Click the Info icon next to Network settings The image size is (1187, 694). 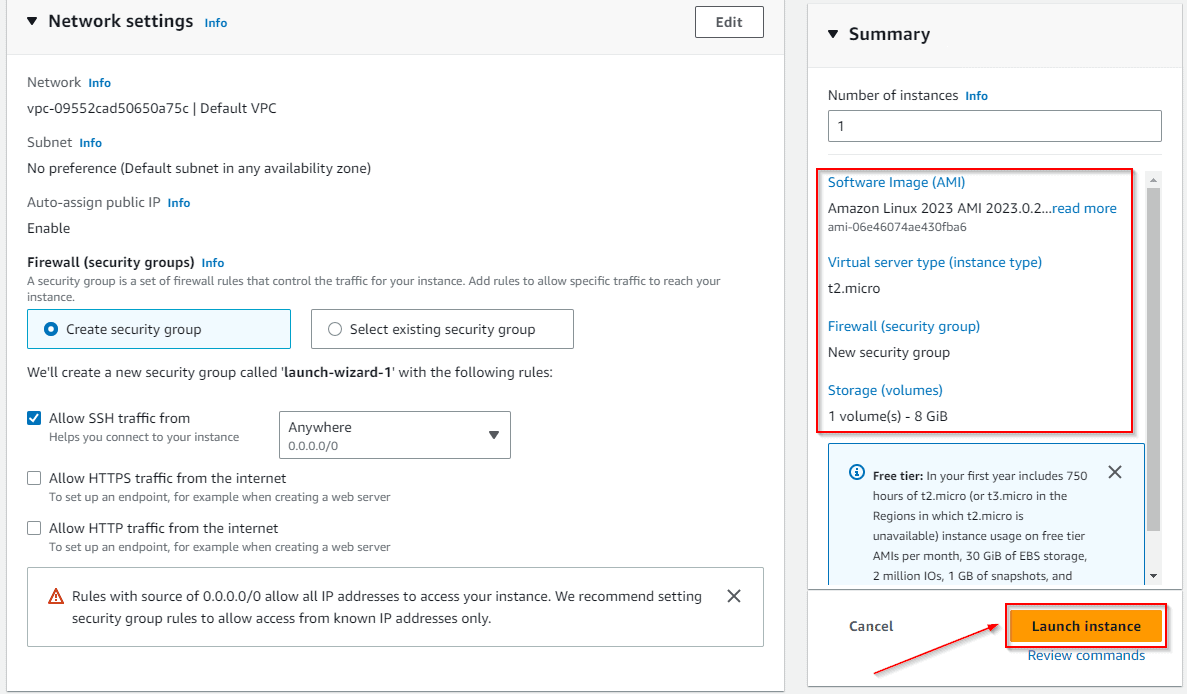pyautogui.click(x=216, y=22)
